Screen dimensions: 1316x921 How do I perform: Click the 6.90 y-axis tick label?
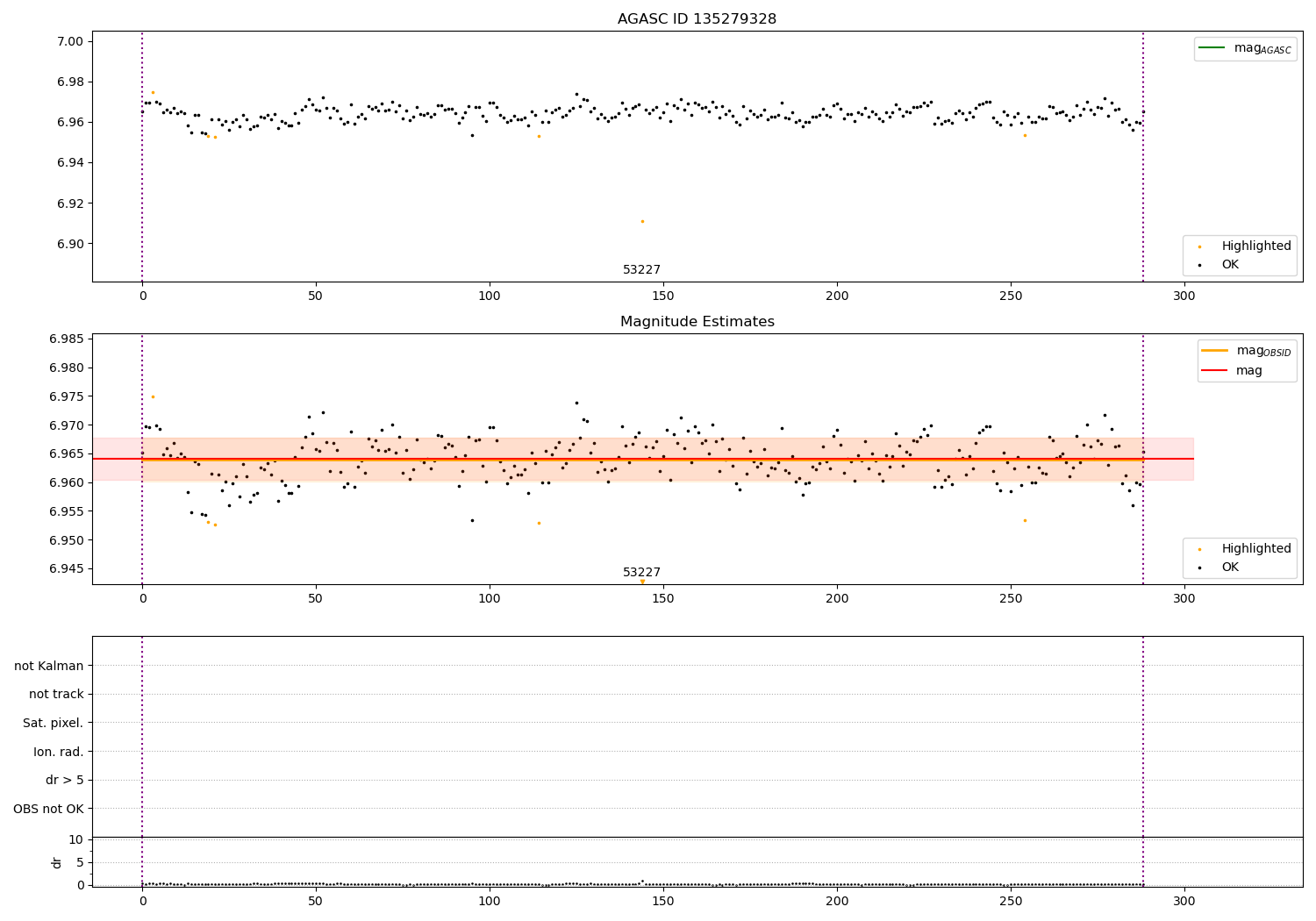point(70,244)
